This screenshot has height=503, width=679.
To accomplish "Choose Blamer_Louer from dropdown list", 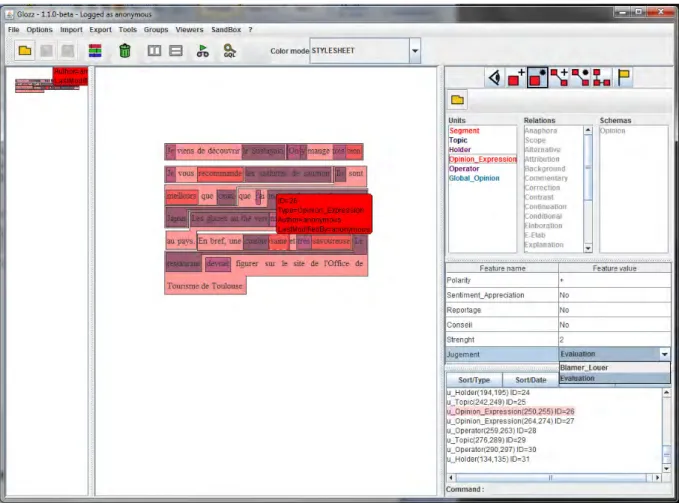I will click(x=614, y=368).
